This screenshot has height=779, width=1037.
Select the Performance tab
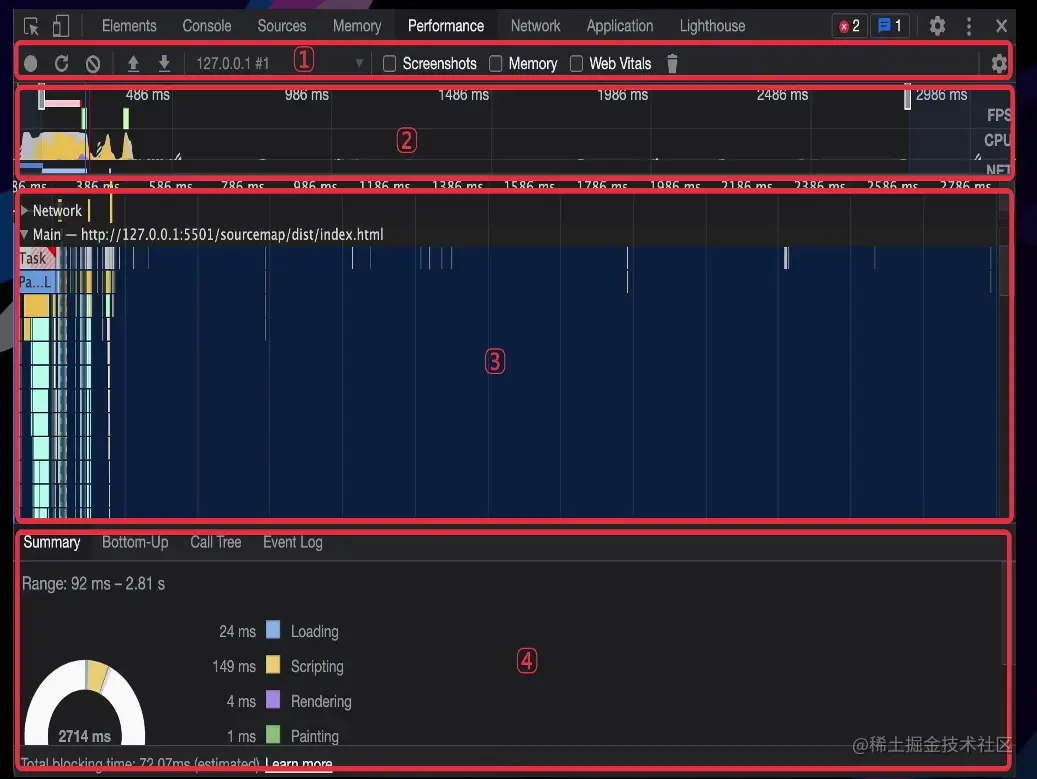click(446, 26)
